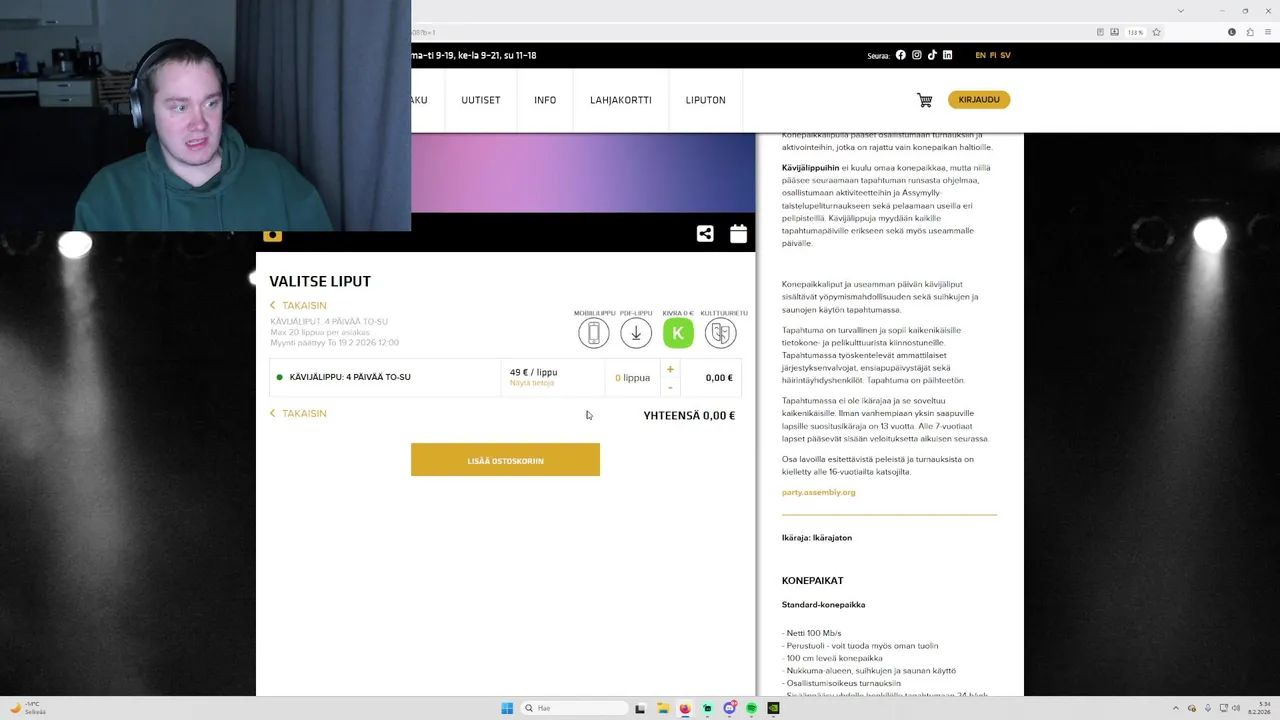The image size is (1280, 720).
Task: Click the Näytä tiedot link under price
Action: [x=532, y=383]
